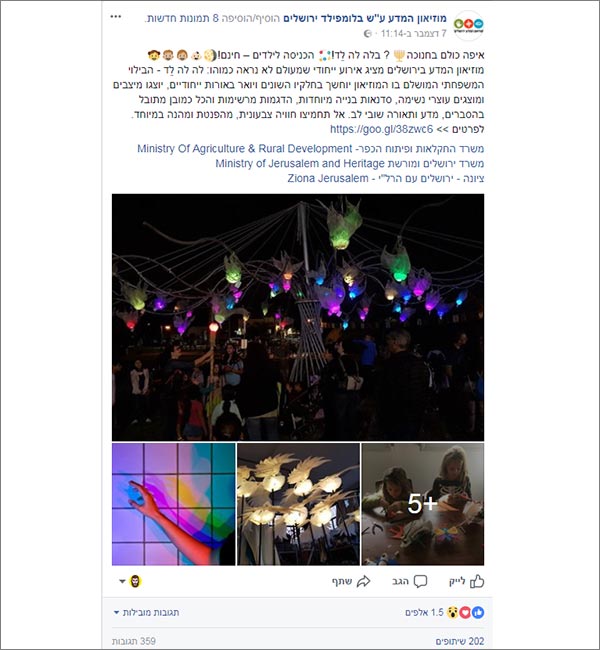
Task: Open the colorful hand shadow wall photo
Action: [x=173, y=504]
